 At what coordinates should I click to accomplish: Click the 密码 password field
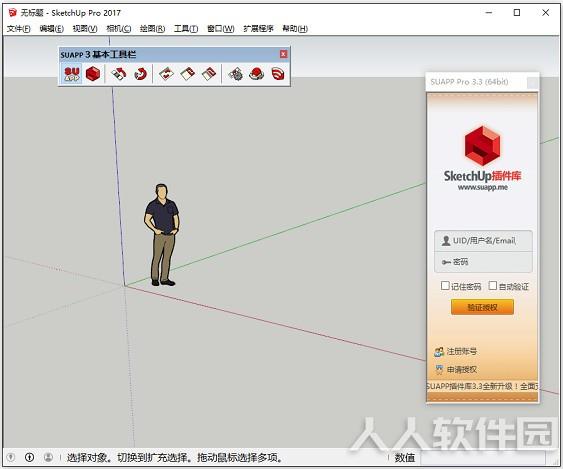[x=483, y=262]
